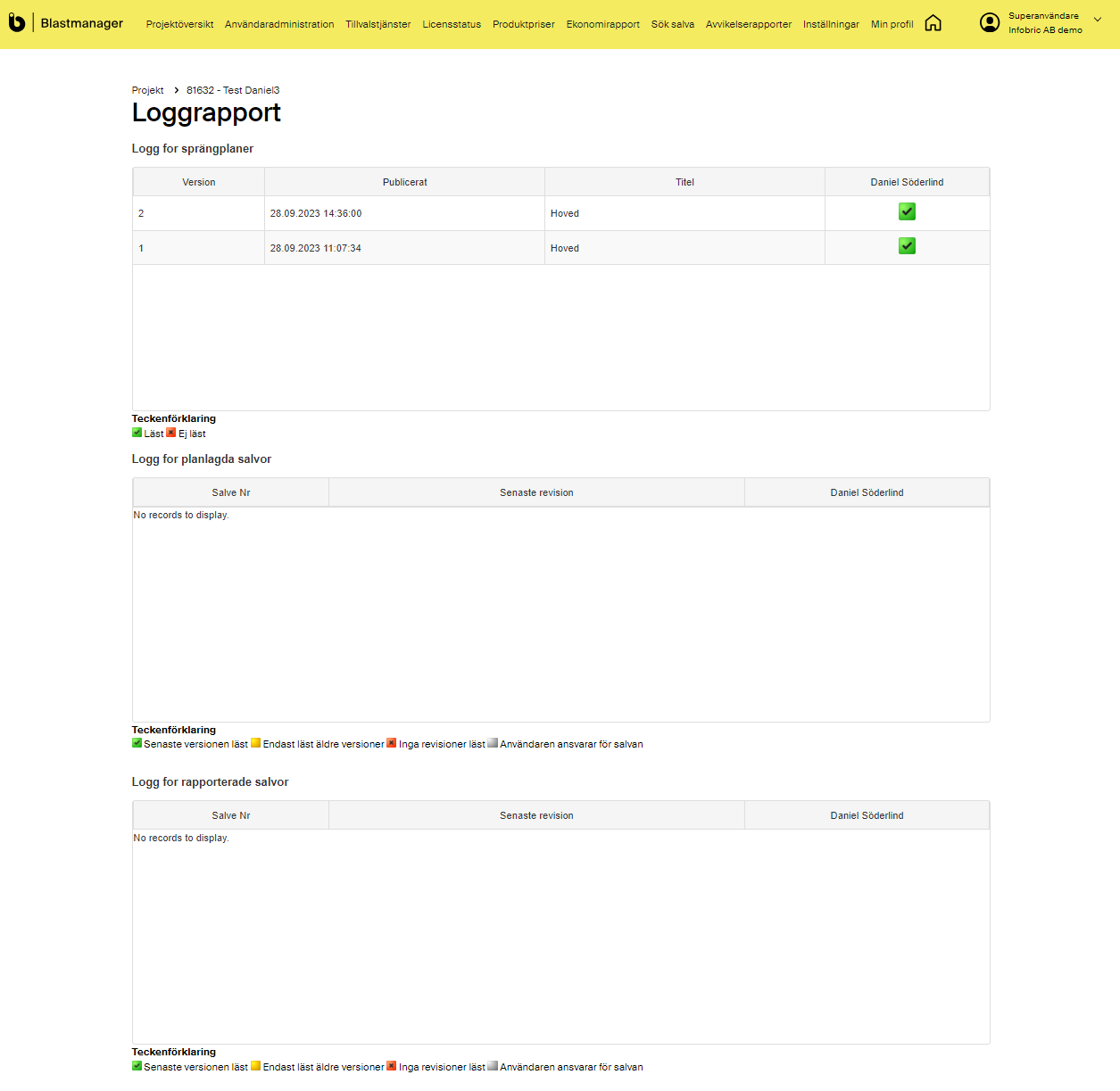The image size is (1120, 1091).
Task: Open Projektöversikt menu item
Action: click(179, 24)
